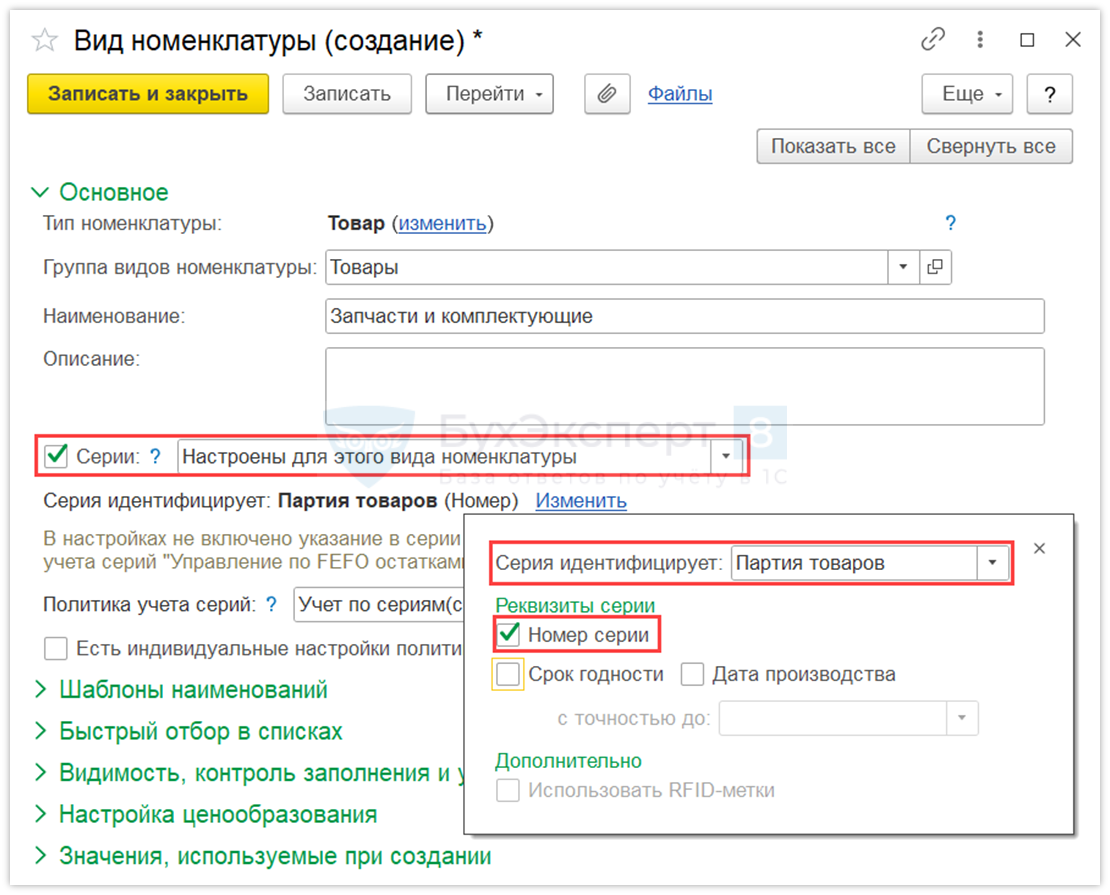
Task: Click help icon next to Политика учета серий
Action: pos(271,604)
